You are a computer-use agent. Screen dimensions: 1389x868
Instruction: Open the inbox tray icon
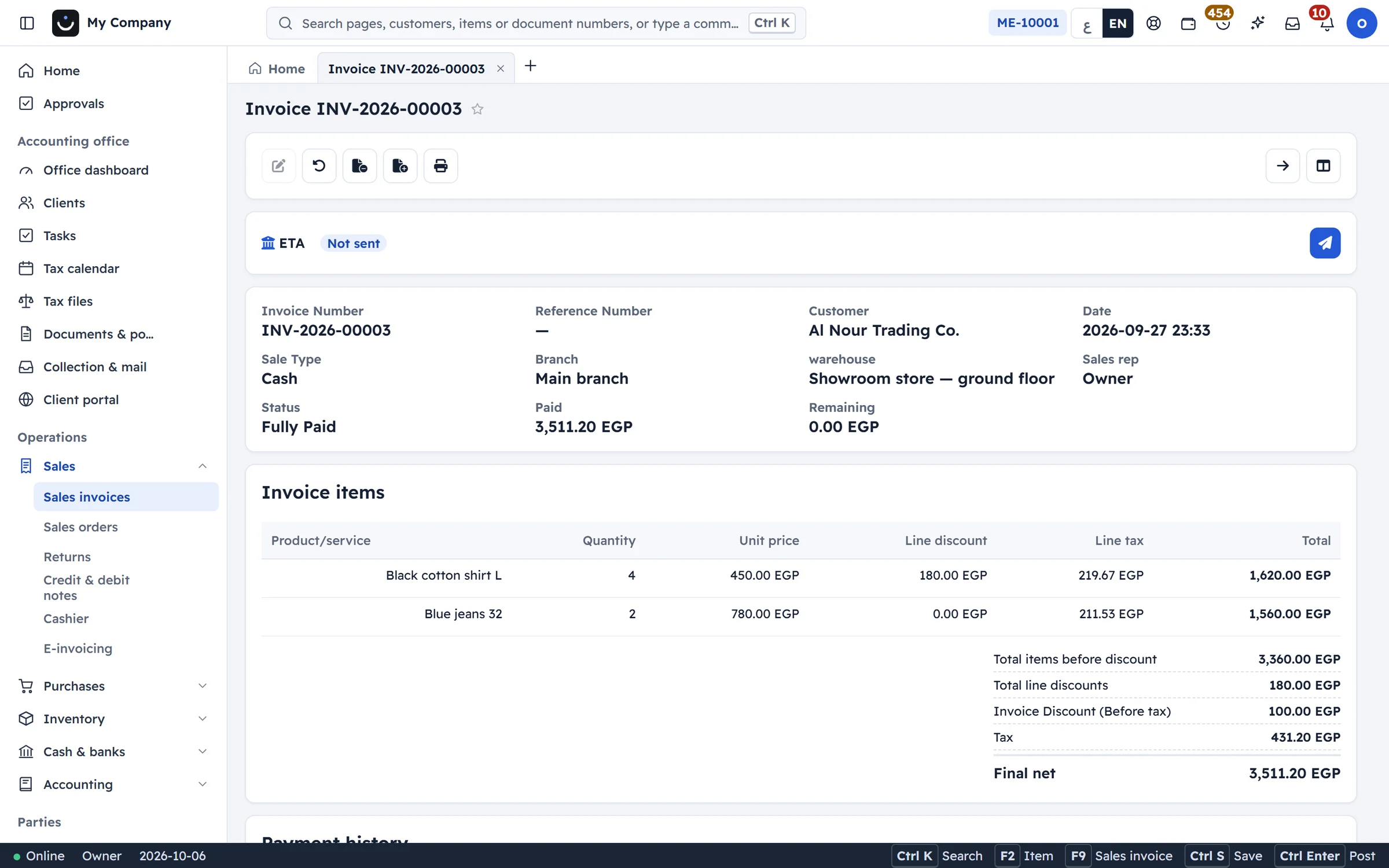click(x=1292, y=23)
